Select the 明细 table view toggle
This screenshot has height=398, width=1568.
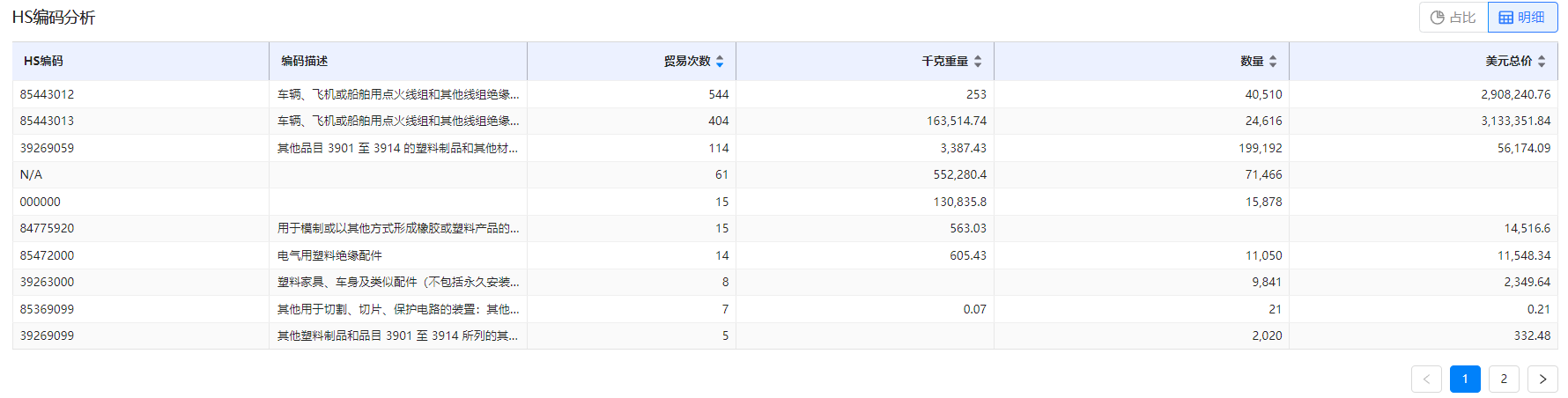(x=1522, y=18)
